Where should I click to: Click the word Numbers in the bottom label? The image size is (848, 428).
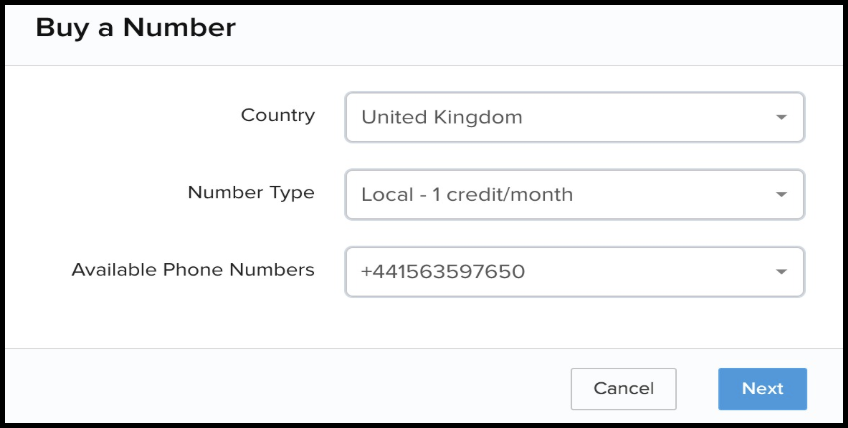(277, 270)
